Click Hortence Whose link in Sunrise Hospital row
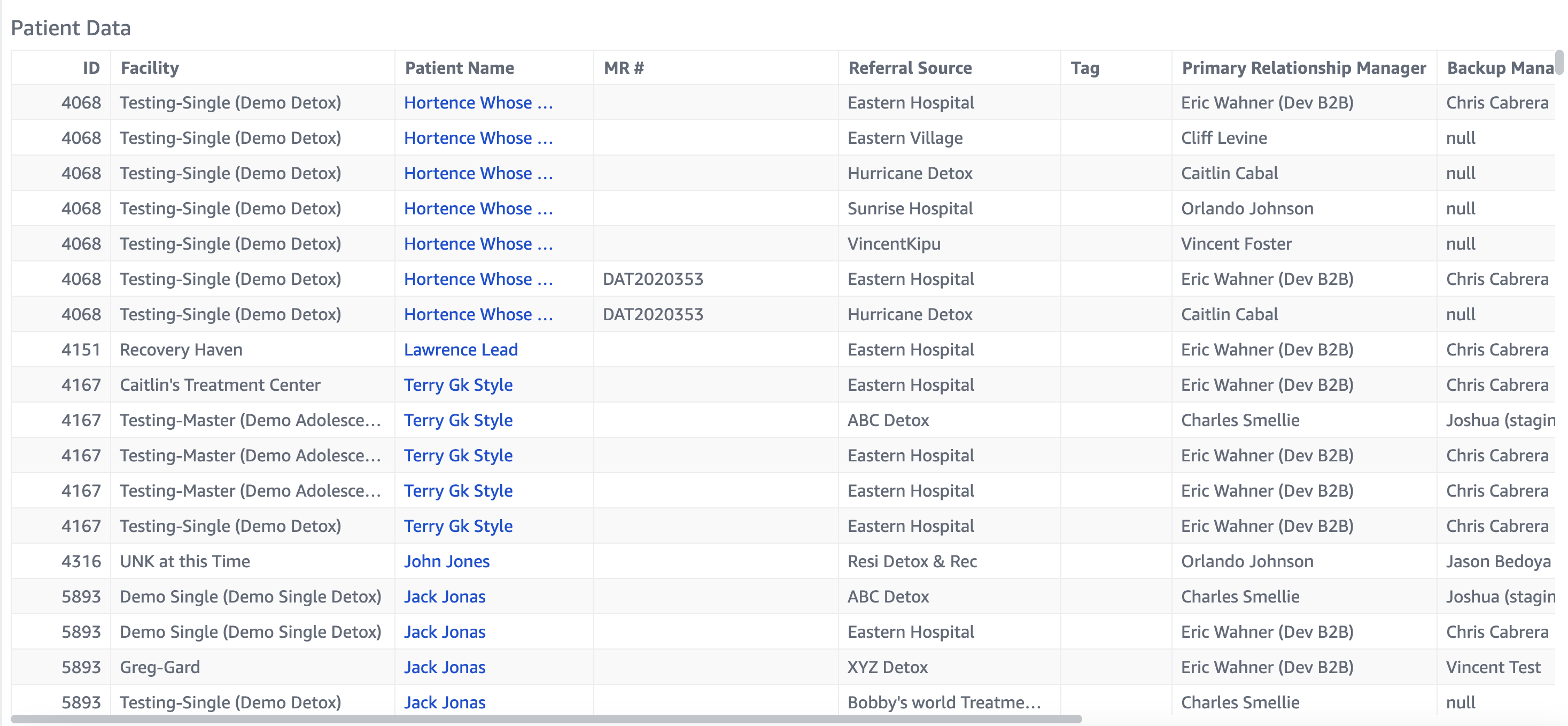 pyautogui.click(x=478, y=208)
